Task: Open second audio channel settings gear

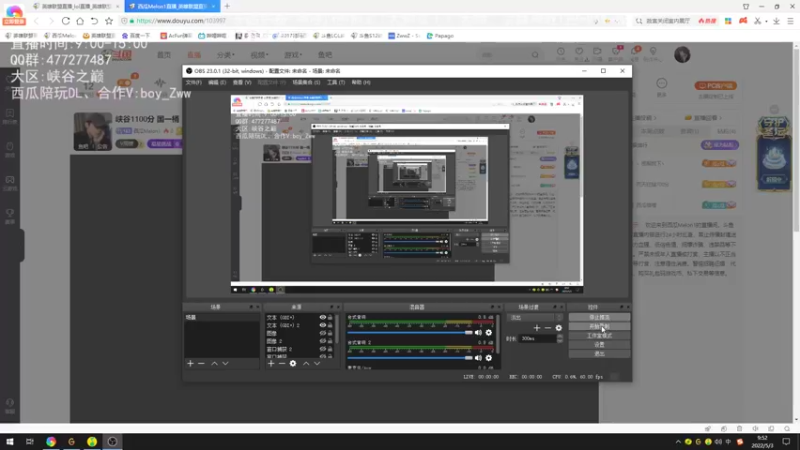Action: tap(489, 358)
